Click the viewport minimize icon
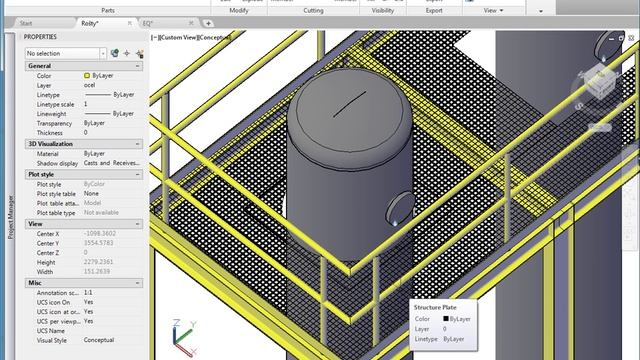 [x=611, y=38]
